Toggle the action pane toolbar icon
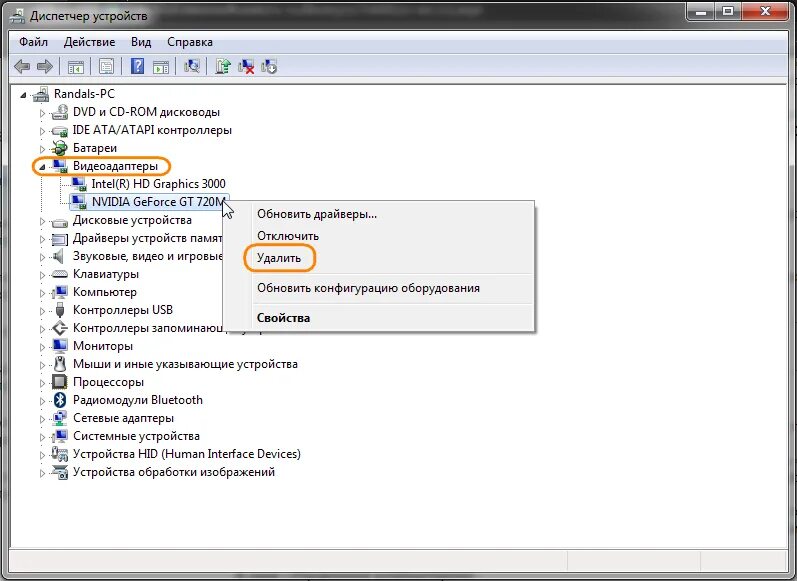 pos(161,67)
